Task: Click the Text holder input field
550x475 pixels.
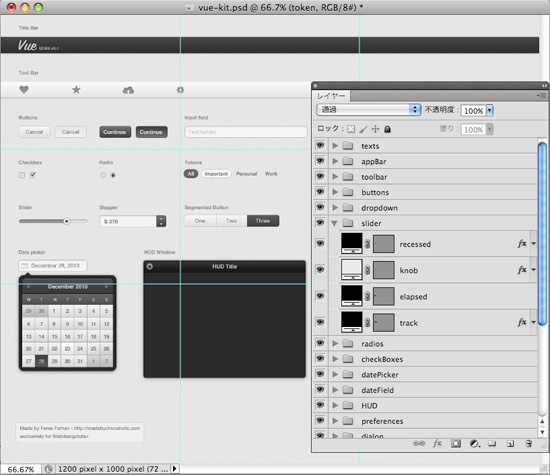Action: click(246, 132)
